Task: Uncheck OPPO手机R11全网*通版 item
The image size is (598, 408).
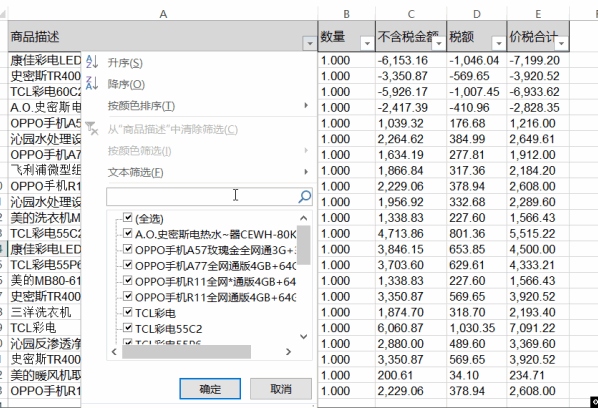Action: 128,281
